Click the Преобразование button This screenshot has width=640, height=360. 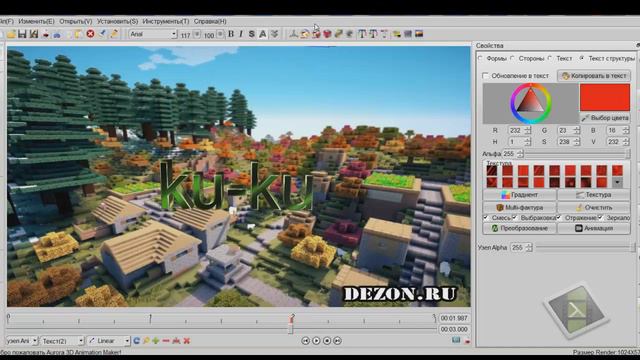(x=520, y=228)
